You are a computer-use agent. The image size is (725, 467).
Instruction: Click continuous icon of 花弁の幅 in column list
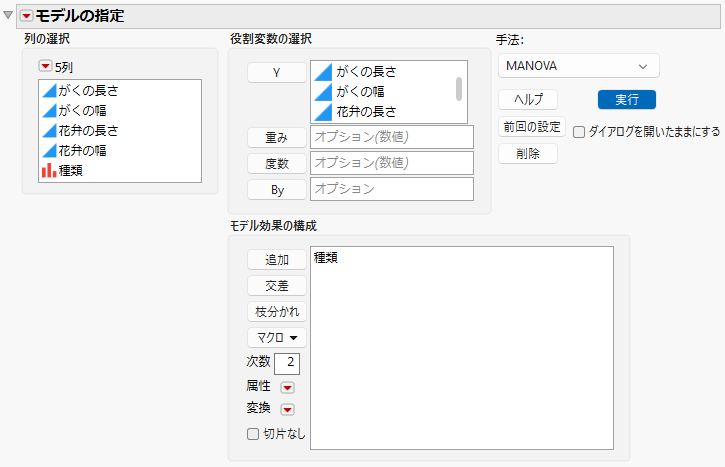pyautogui.click(x=49, y=150)
